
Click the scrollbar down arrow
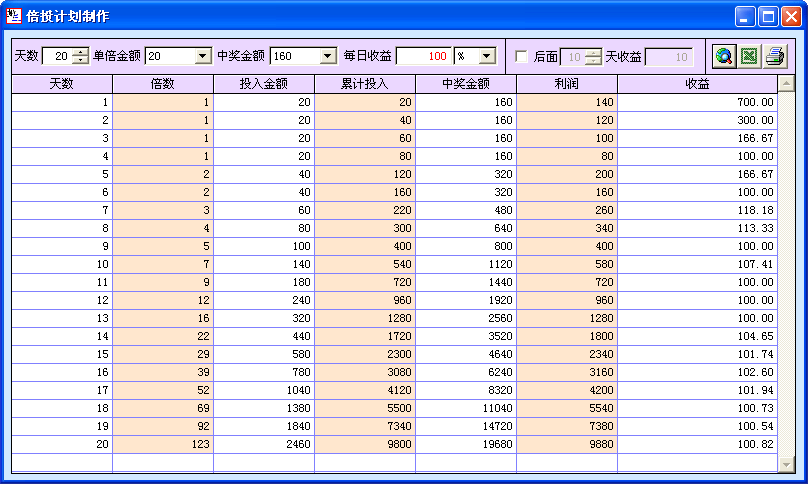click(x=787, y=464)
